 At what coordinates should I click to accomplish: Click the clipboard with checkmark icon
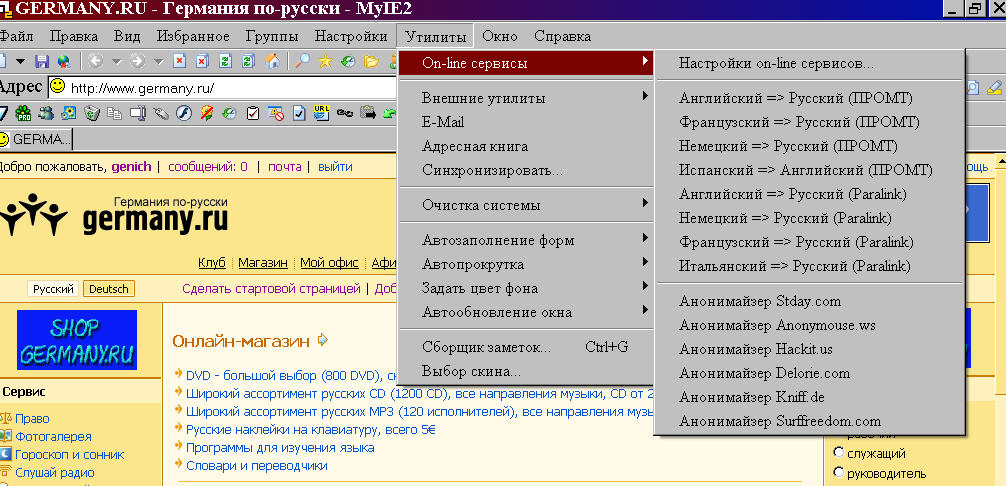tap(253, 113)
